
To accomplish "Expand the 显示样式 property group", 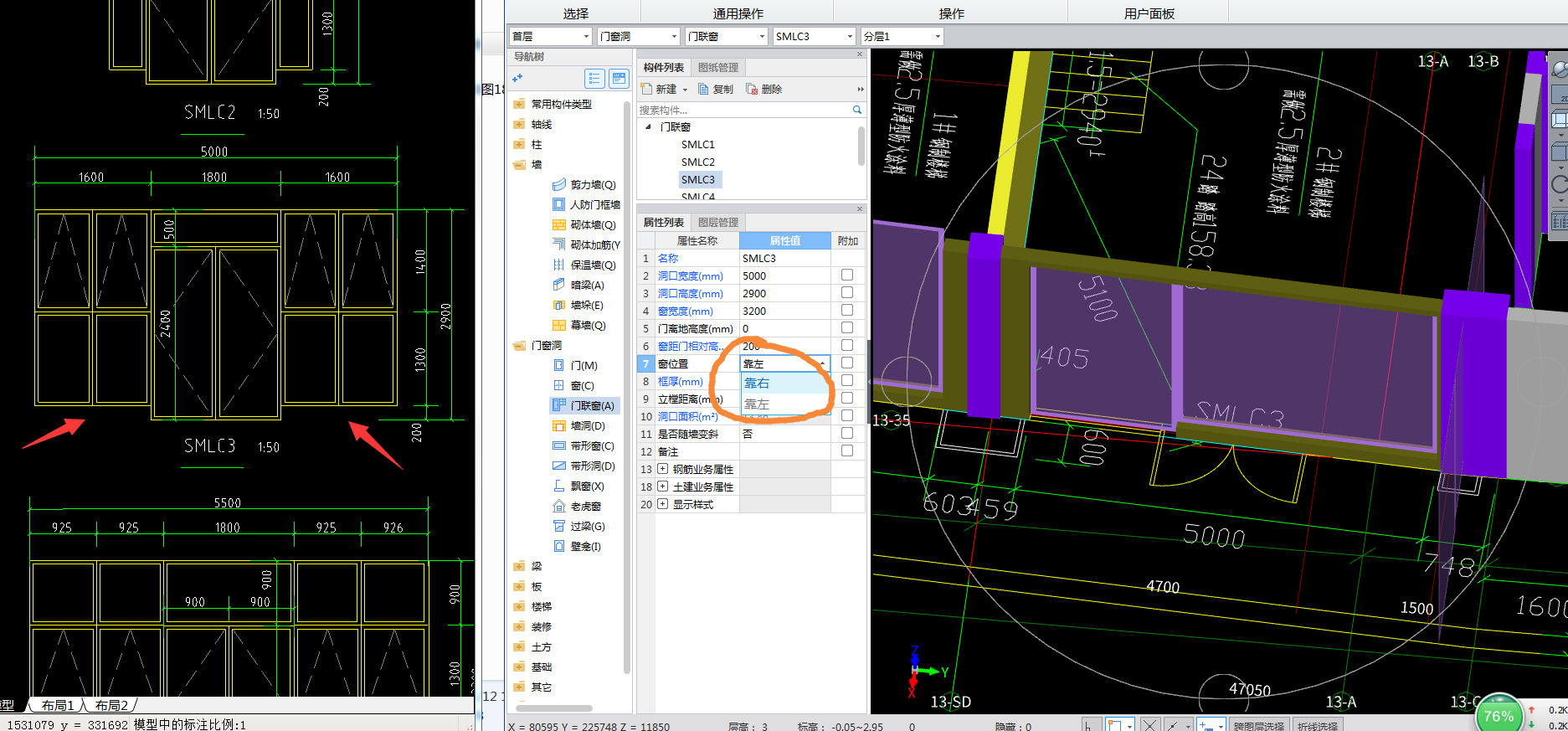I will [663, 504].
